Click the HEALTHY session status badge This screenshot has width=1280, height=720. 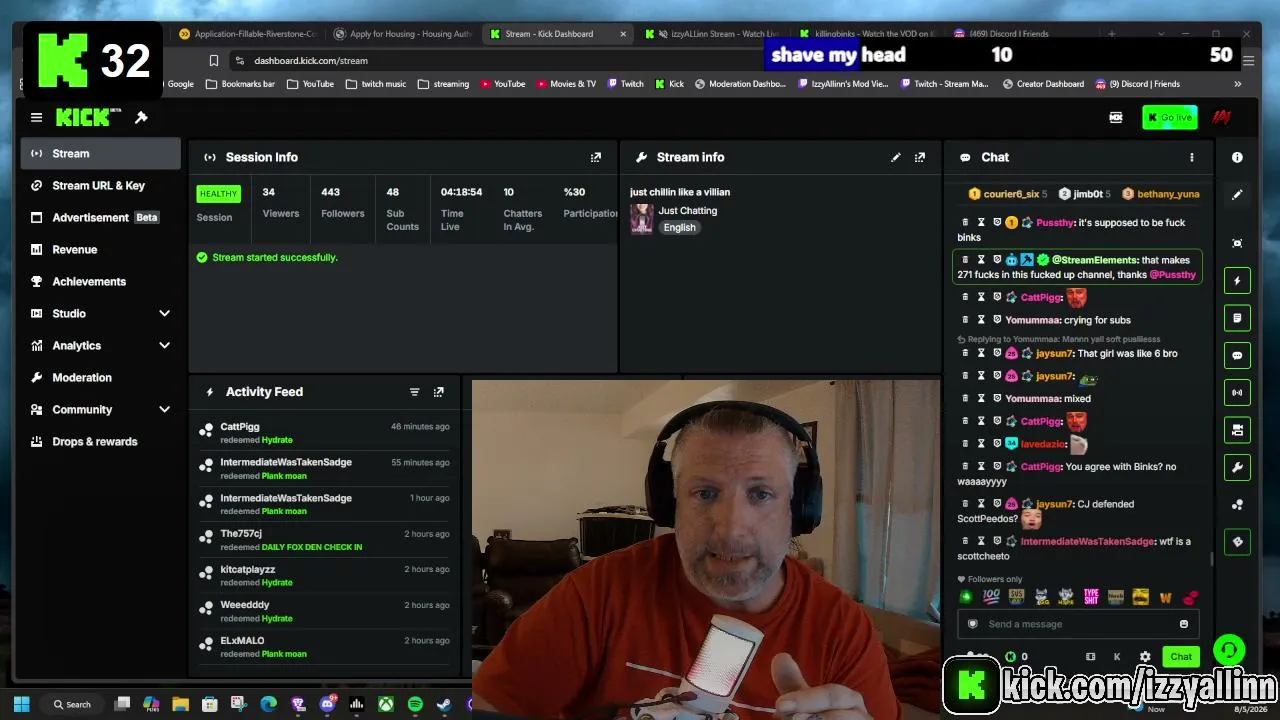(x=218, y=194)
